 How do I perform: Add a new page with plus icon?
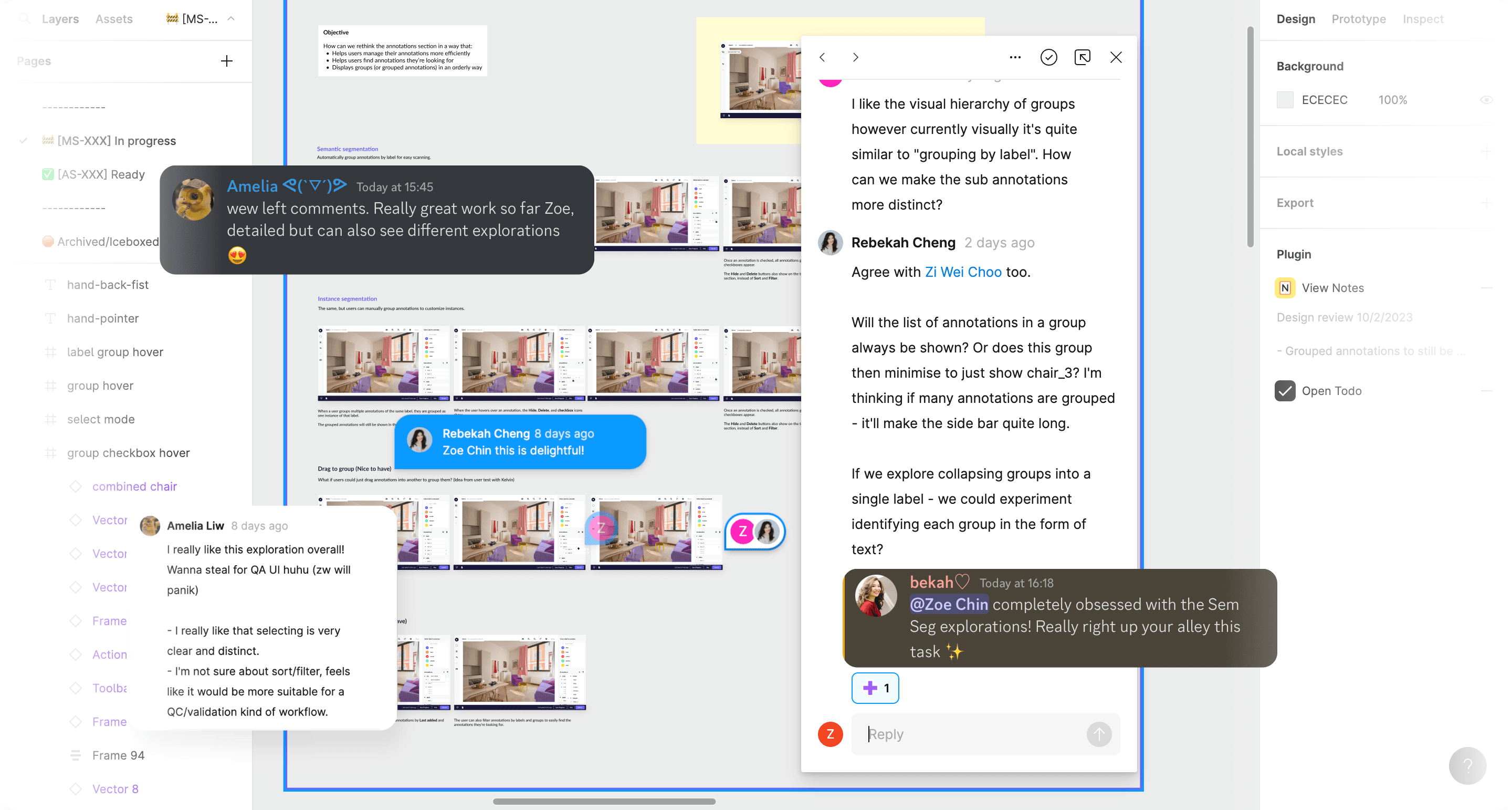227,61
